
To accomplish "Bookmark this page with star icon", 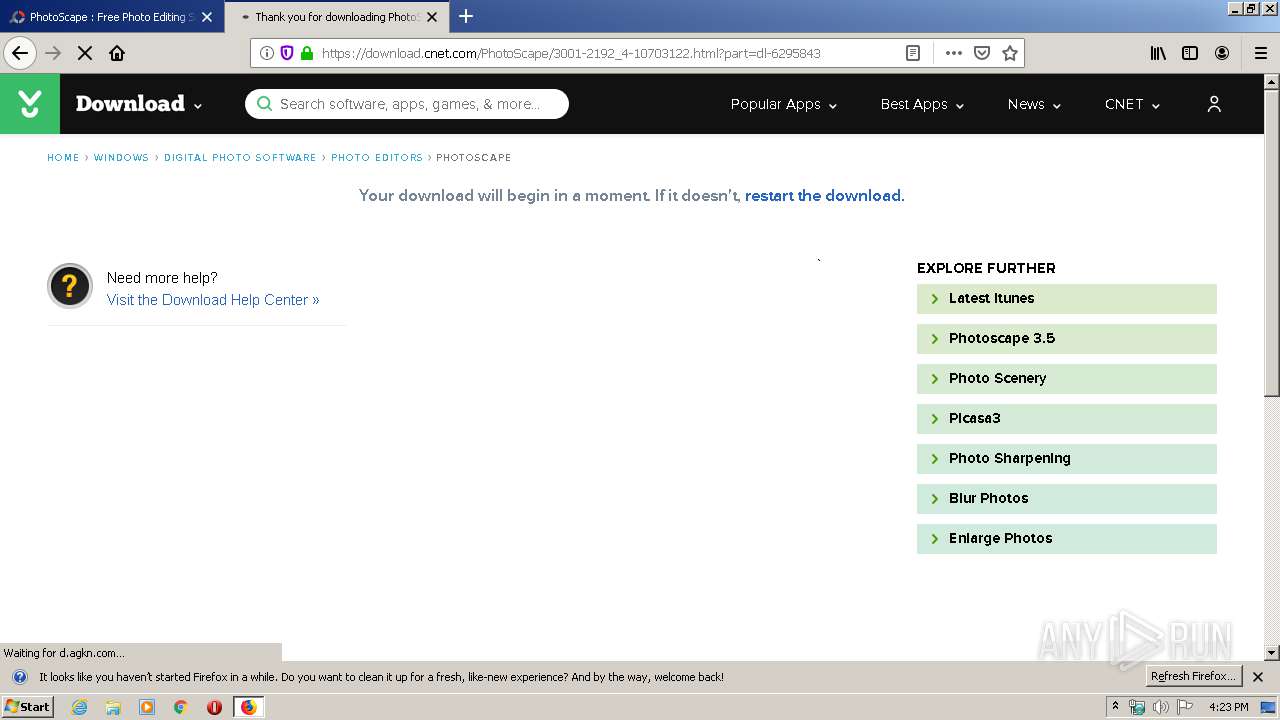I will click(1010, 53).
